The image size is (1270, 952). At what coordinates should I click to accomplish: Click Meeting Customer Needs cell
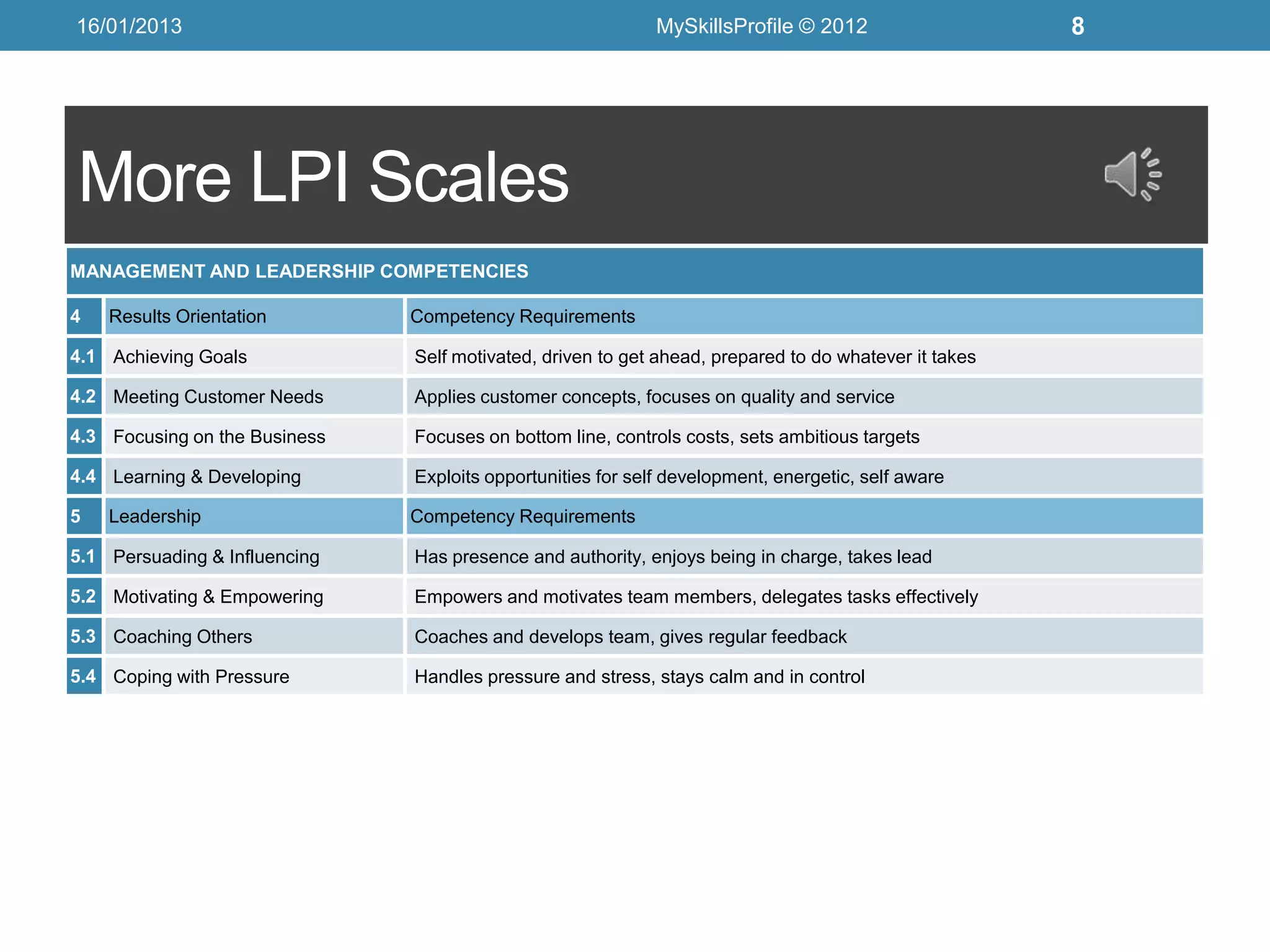coord(218,397)
